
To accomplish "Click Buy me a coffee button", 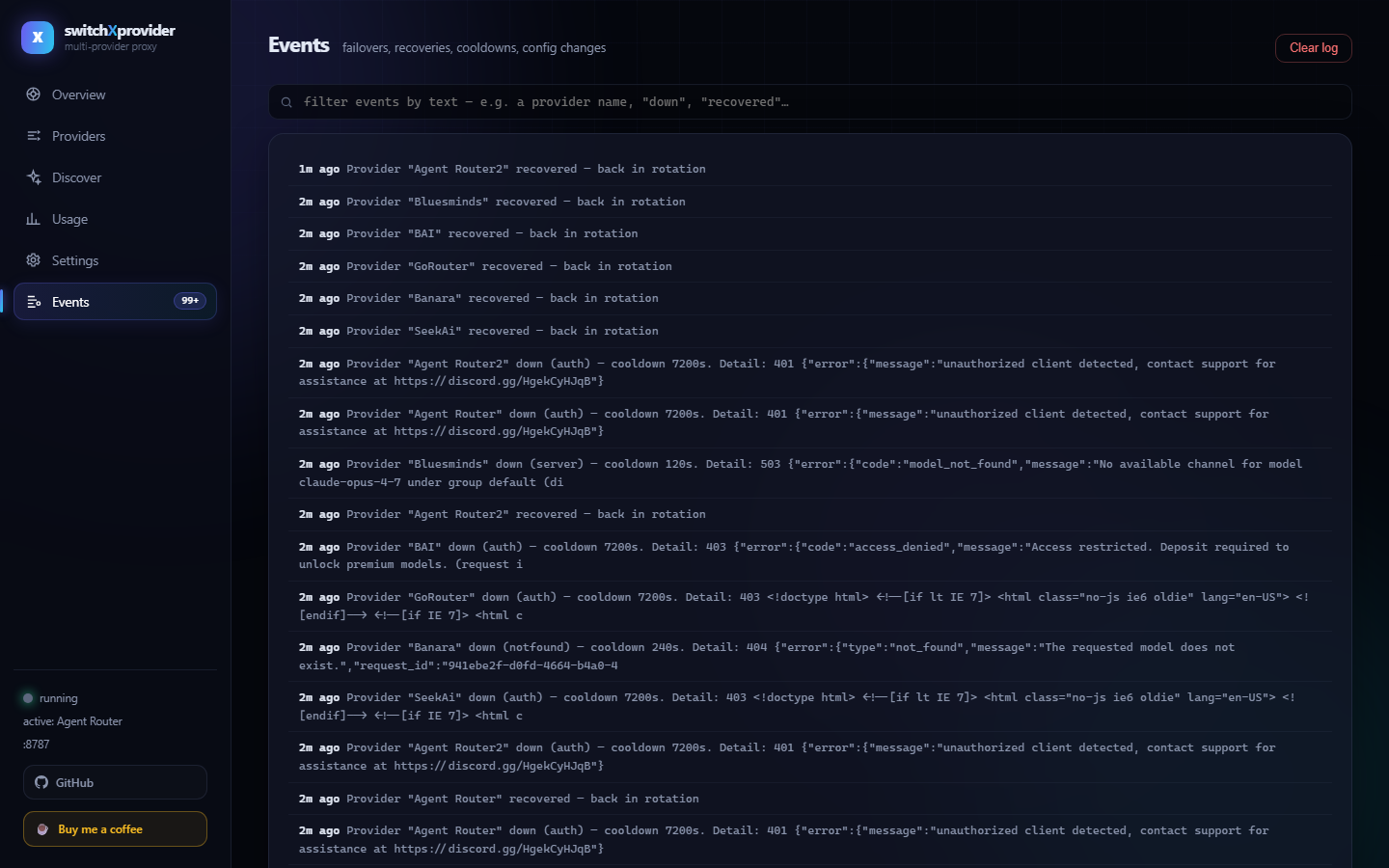I will [115, 829].
